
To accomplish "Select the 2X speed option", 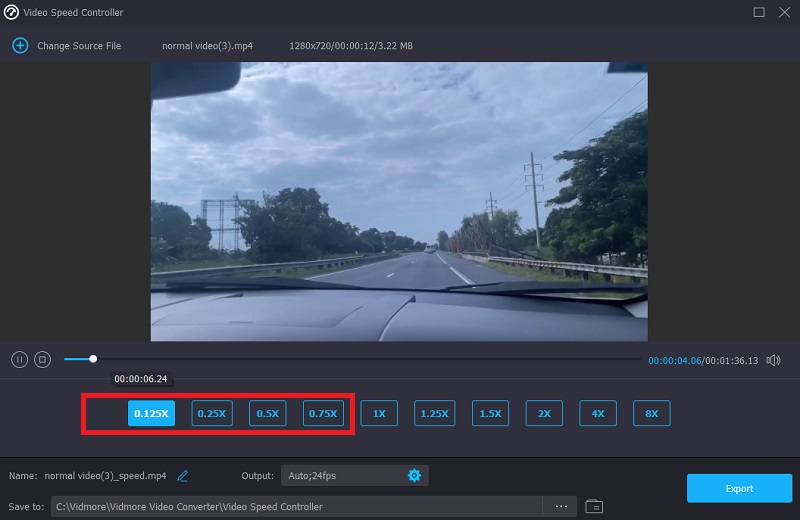I will [544, 413].
